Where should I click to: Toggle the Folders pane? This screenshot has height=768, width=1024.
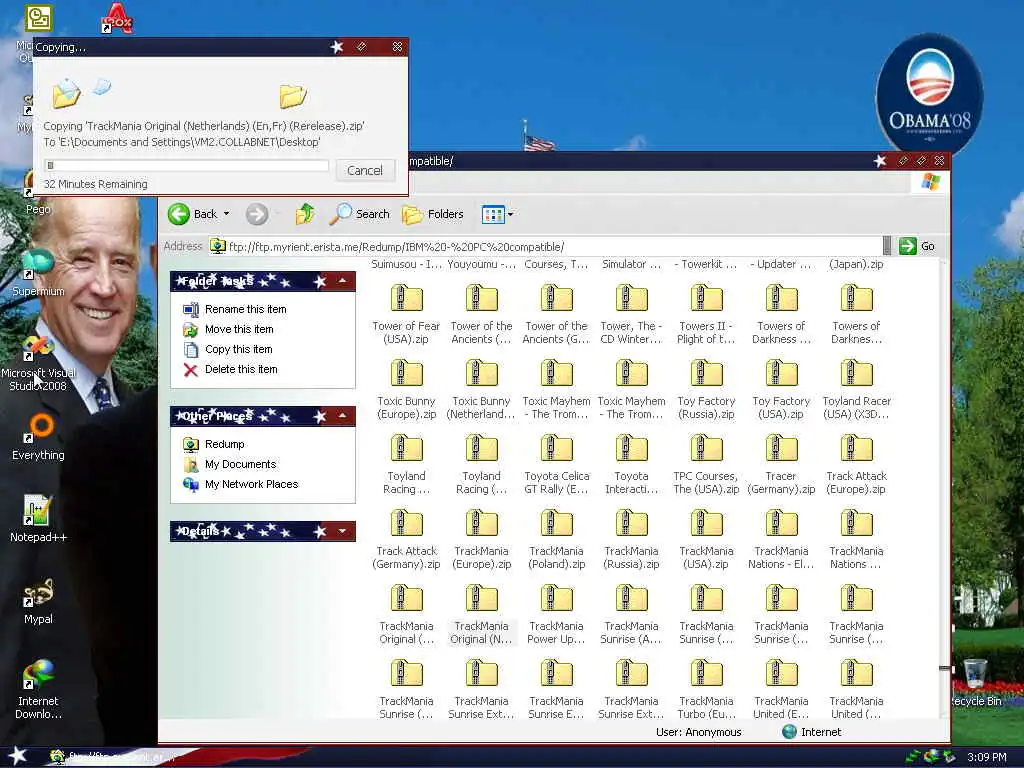[x=432, y=214]
